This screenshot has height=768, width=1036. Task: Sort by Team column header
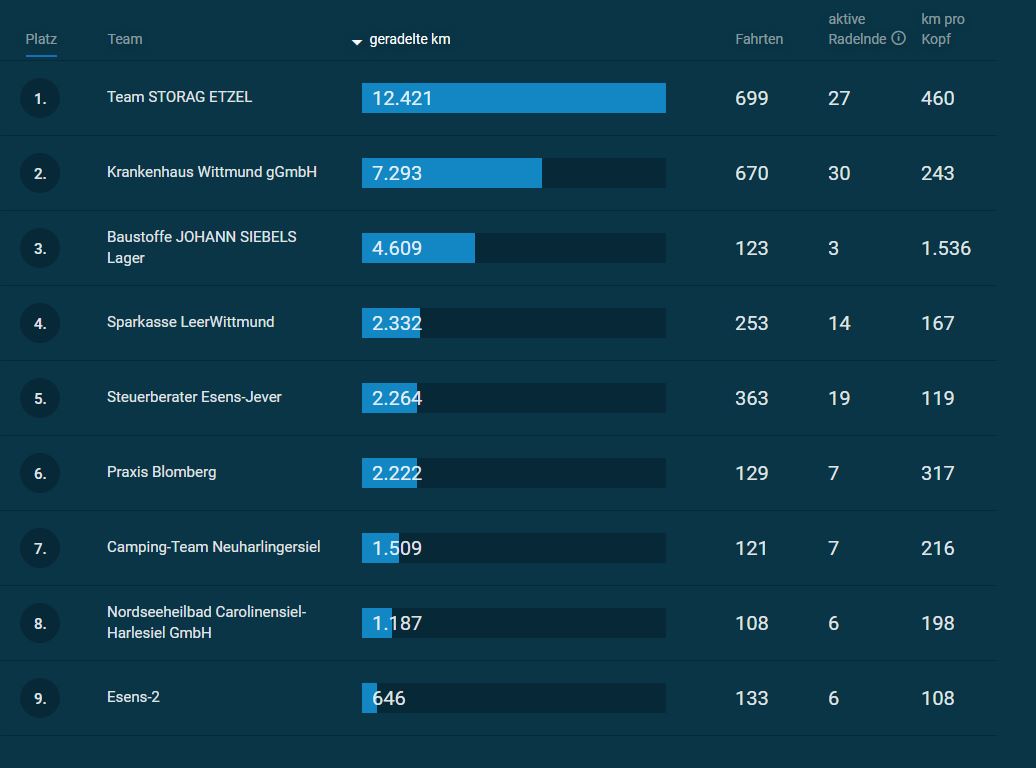125,39
